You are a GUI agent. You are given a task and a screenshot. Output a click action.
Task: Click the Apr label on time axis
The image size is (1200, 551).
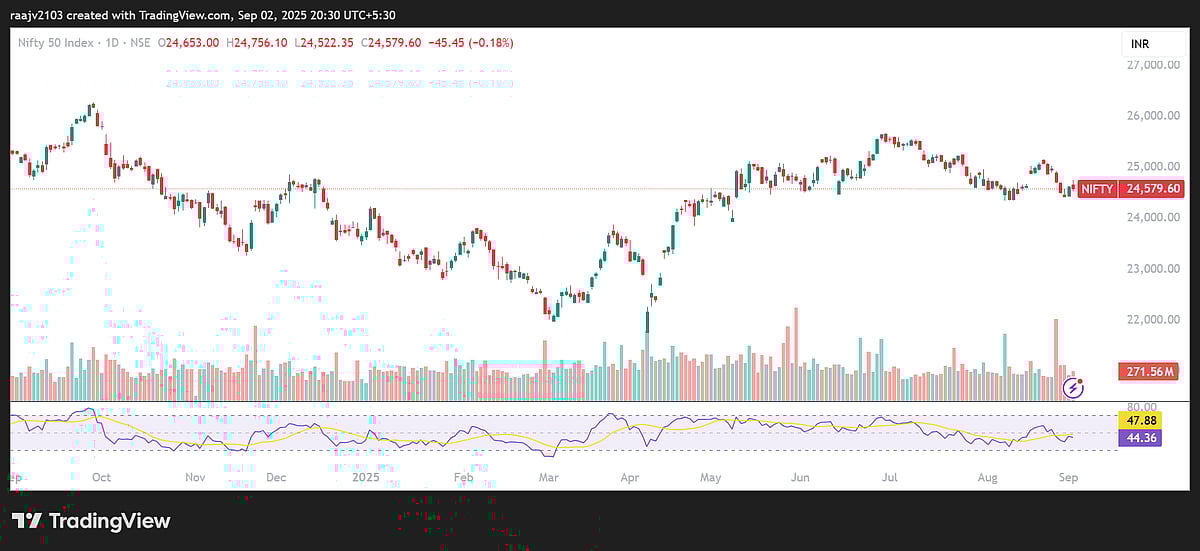pos(629,478)
